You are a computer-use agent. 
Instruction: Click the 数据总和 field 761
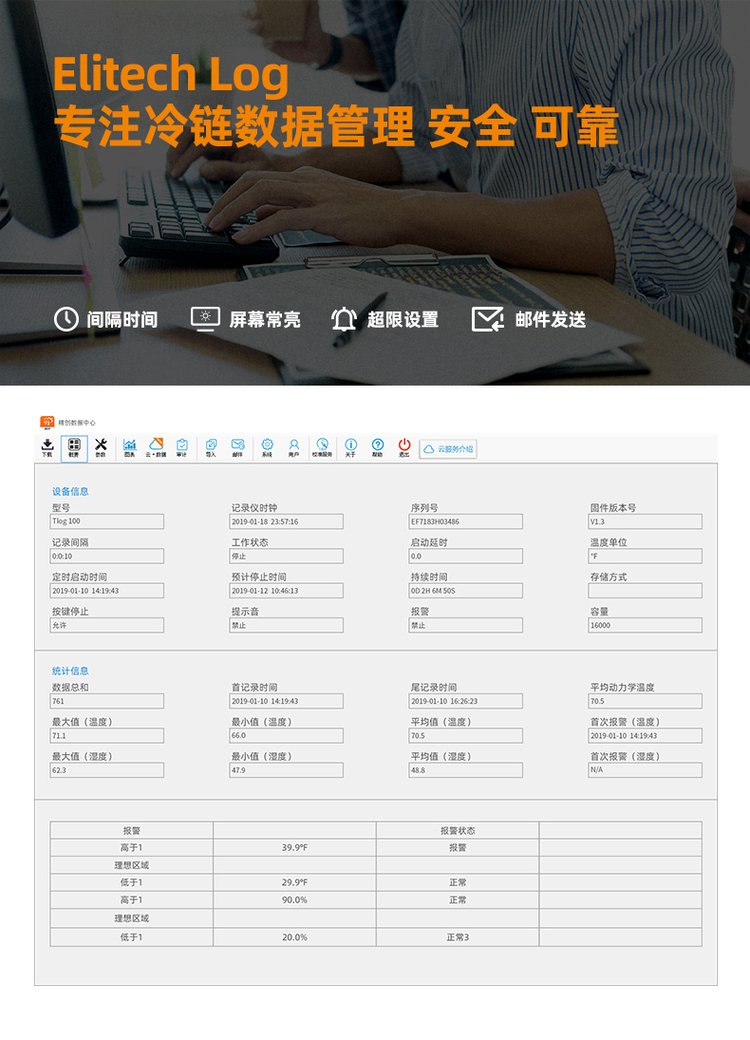[x=107, y=701]
